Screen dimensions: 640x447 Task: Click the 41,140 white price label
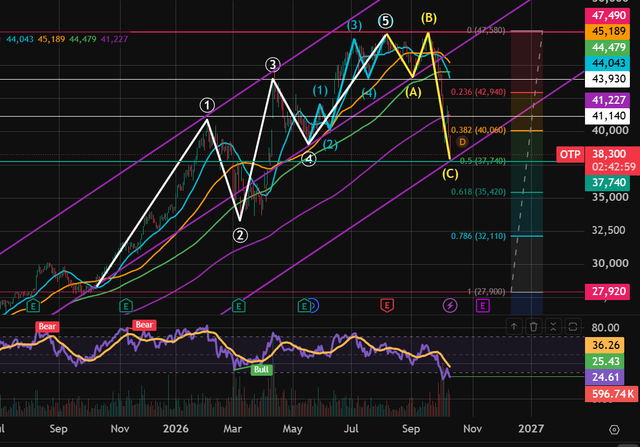click(x=609, y=116)
